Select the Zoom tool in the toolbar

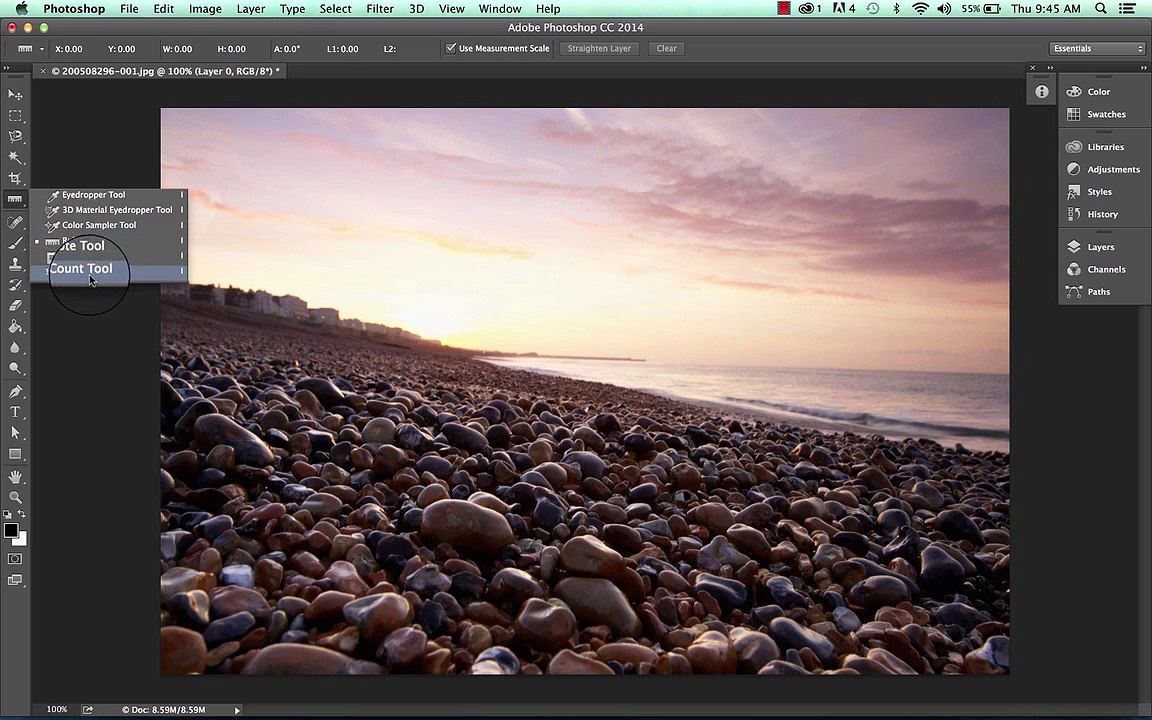tap(15, 497)
